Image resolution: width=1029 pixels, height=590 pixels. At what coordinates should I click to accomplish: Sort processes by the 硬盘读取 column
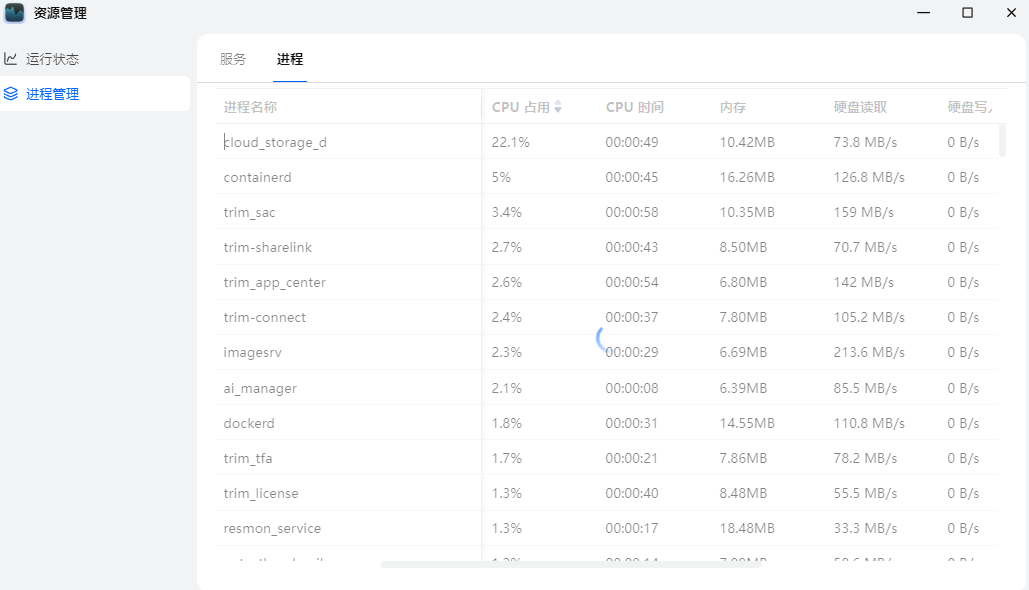click(x=862, y=107)
